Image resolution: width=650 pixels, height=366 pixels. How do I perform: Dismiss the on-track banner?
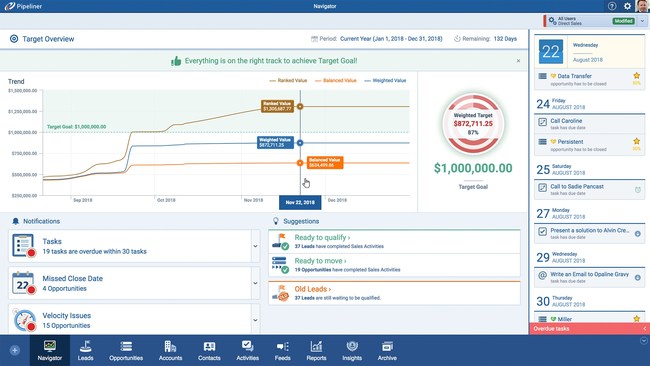(518, 61)
